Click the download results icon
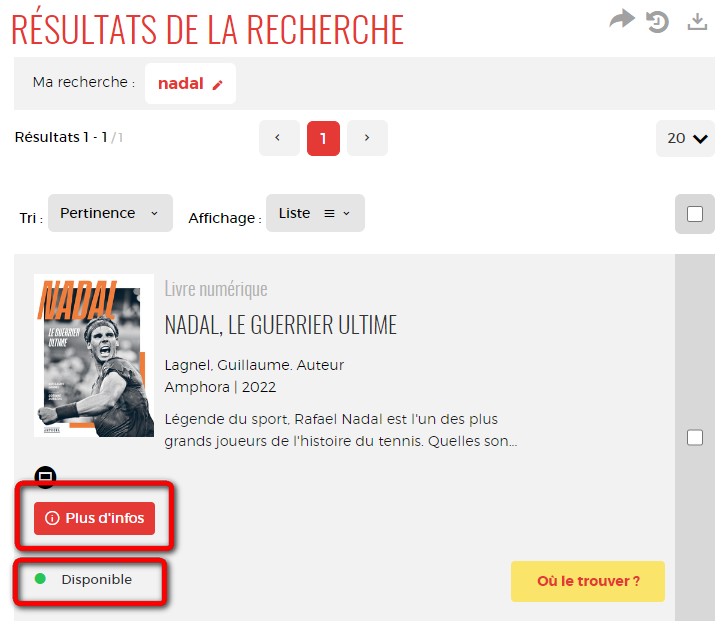 point(697,22)
